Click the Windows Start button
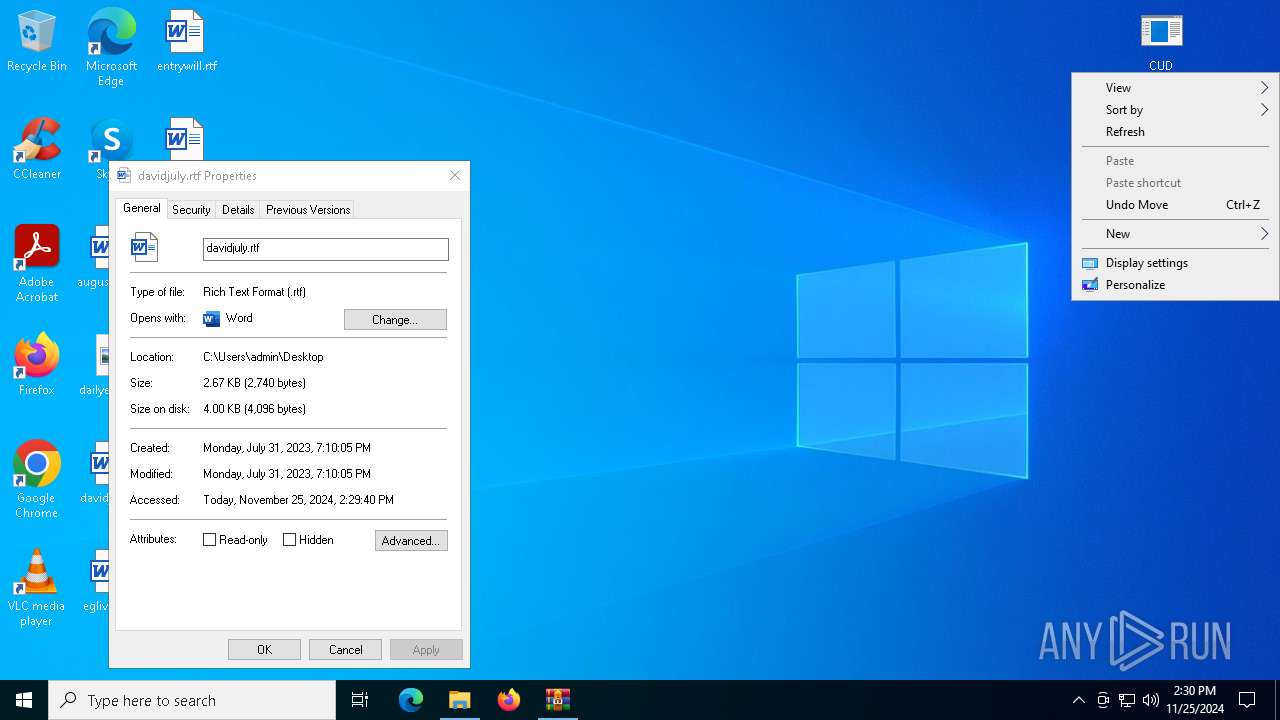 click(x=24, y=700)
